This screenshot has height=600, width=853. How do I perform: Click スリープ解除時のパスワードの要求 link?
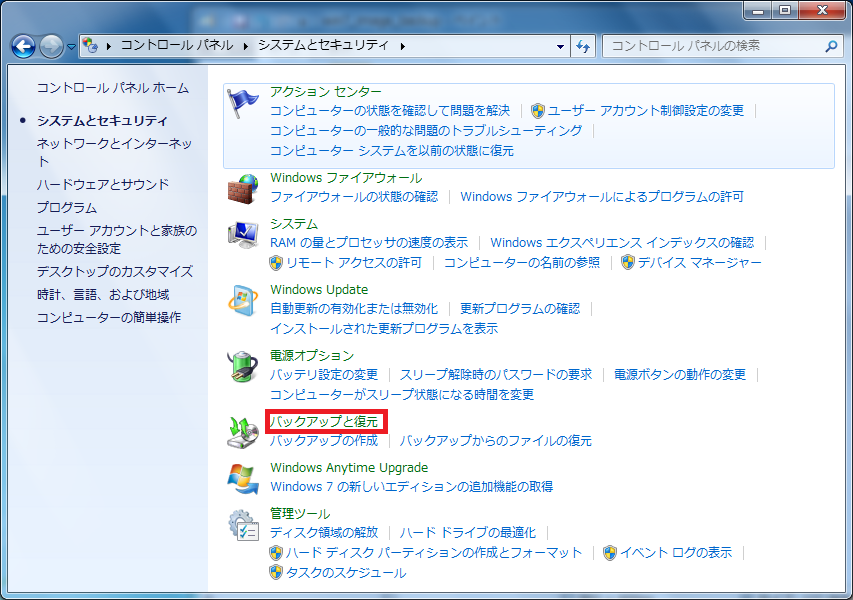pyautogui.click(x=496, y=375)
